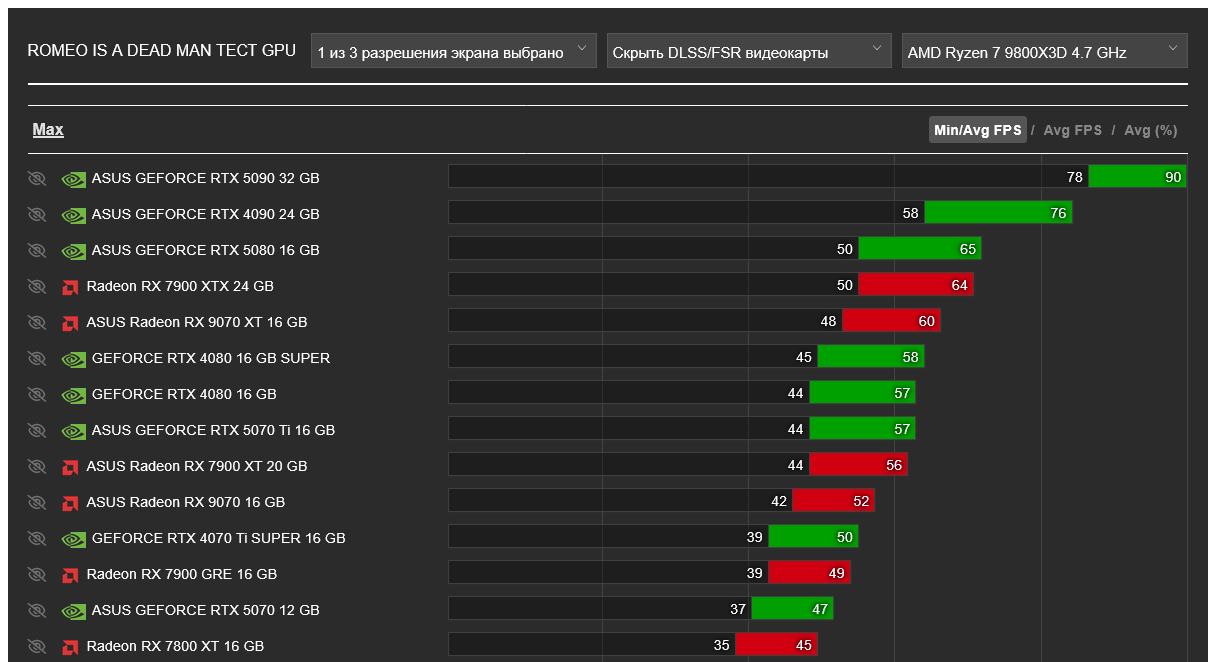Click the NVIDIA logo beside RTX 5070 Ti
The height and width of the screenshot is (662, 1220).
(x=73, y=431)
